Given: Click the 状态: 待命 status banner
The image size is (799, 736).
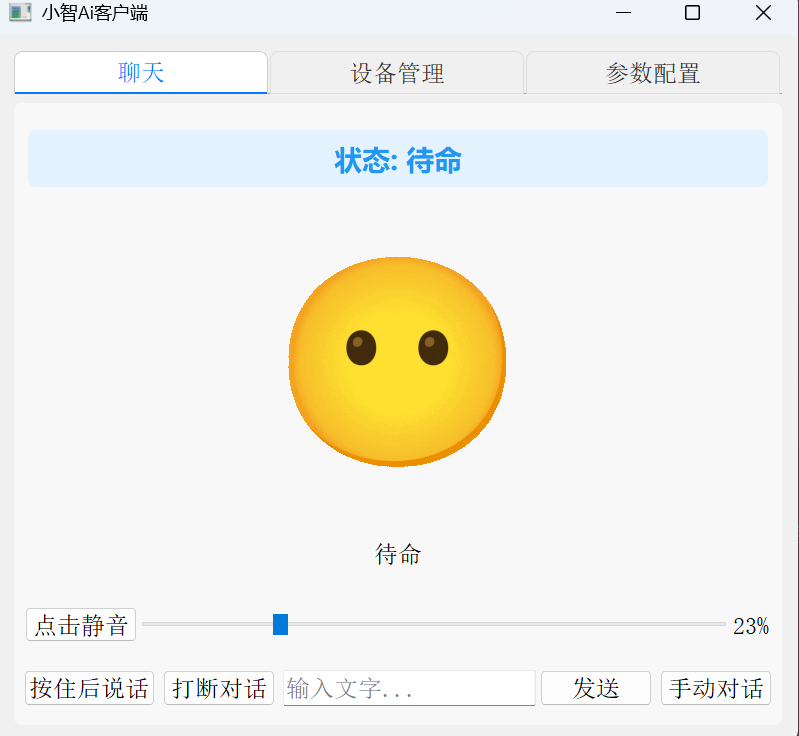Looking at the screenshot, I should (x=397, y=159).
